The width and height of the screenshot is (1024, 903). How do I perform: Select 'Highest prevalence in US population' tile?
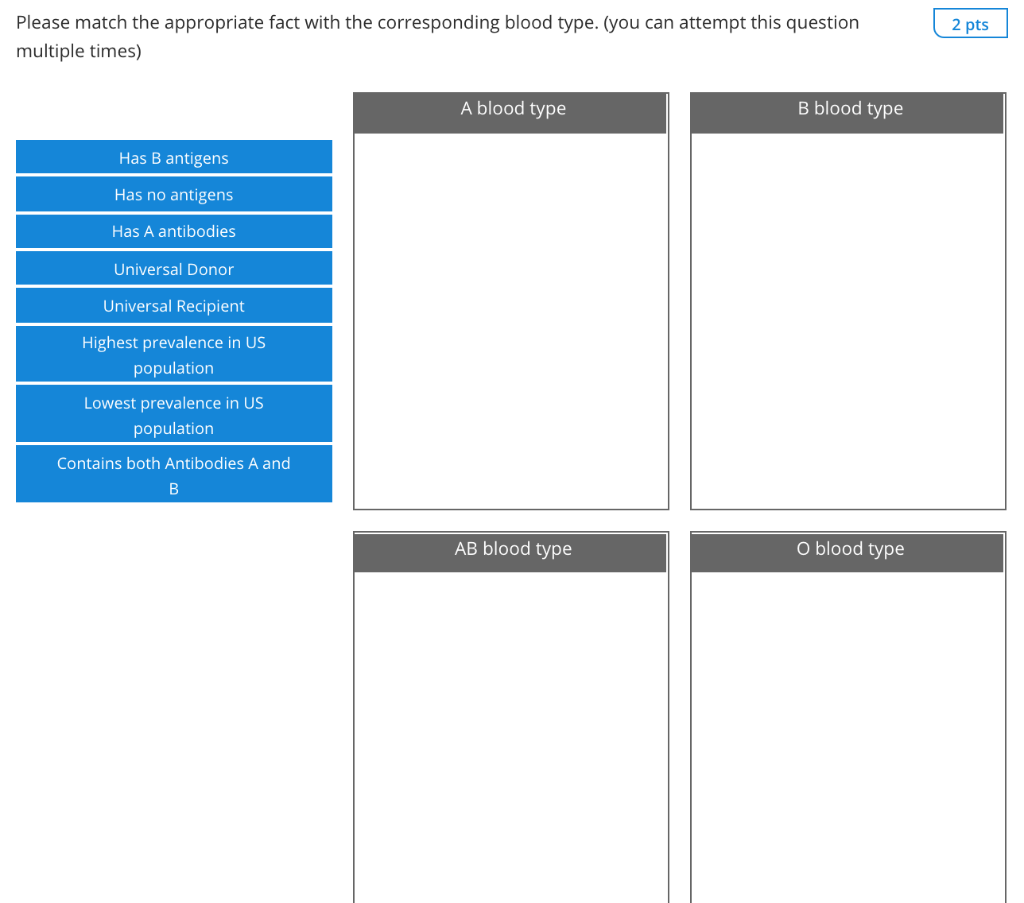tap(174, 354)
